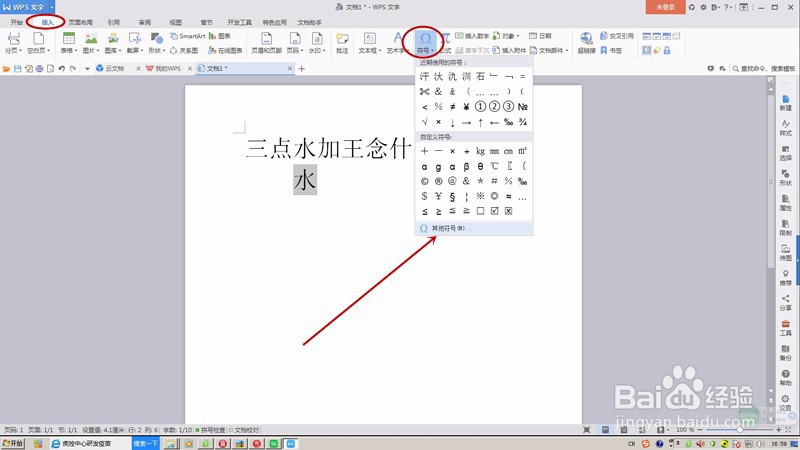Click the zoom slider handle in status bar
The image size is (800, 450).
coord(739,430)
